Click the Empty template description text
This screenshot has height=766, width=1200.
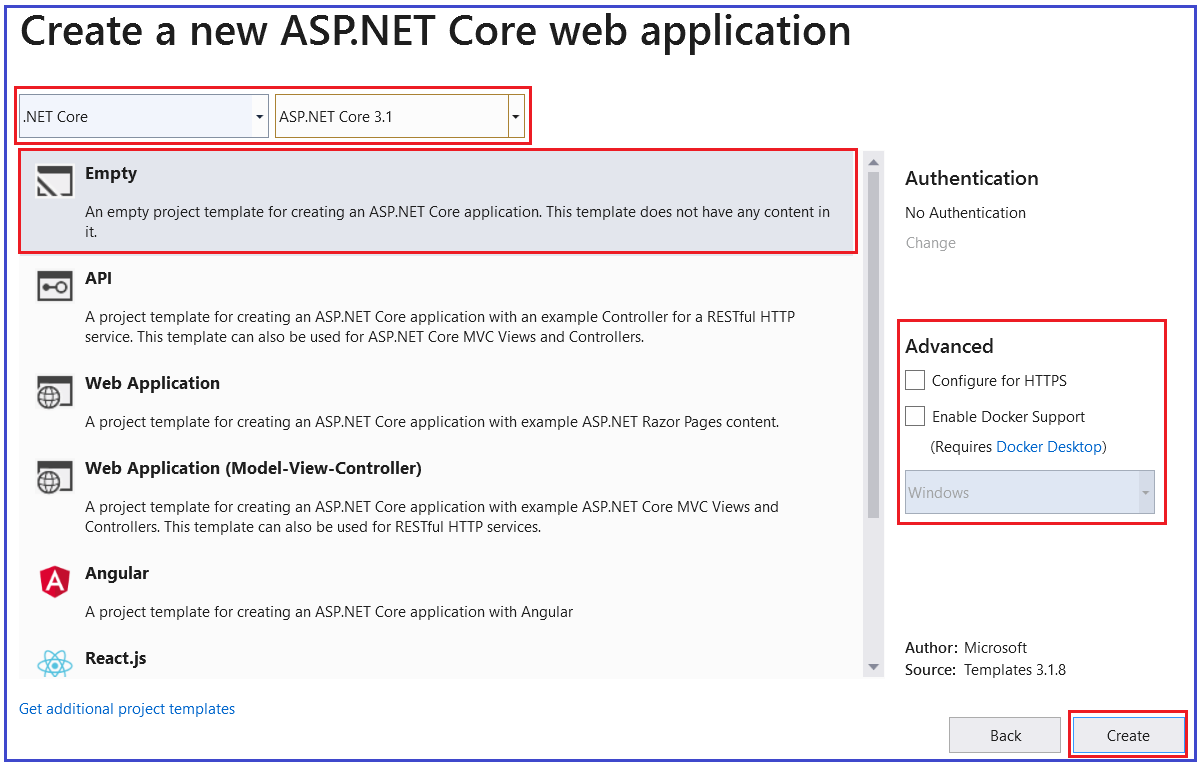pos(457,222)
